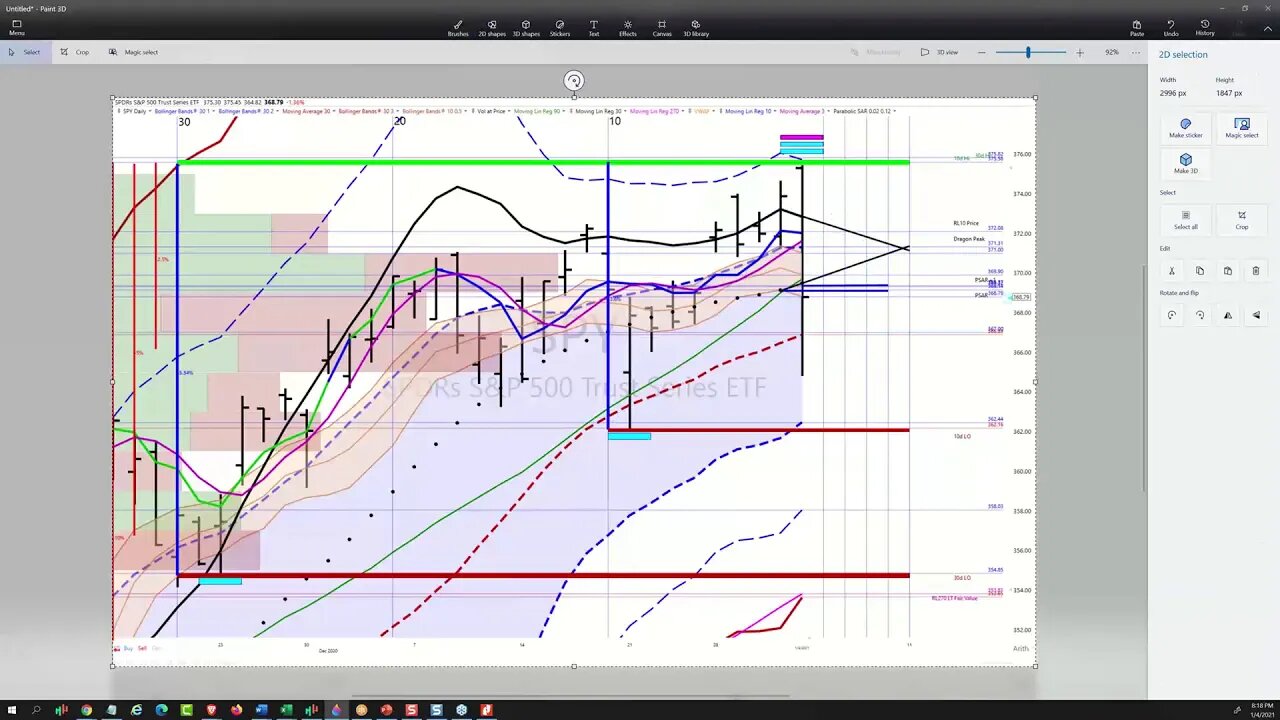Choose the Select tool
The height and width of the screenshot is (720, 1280).
(x=25, y=52)
